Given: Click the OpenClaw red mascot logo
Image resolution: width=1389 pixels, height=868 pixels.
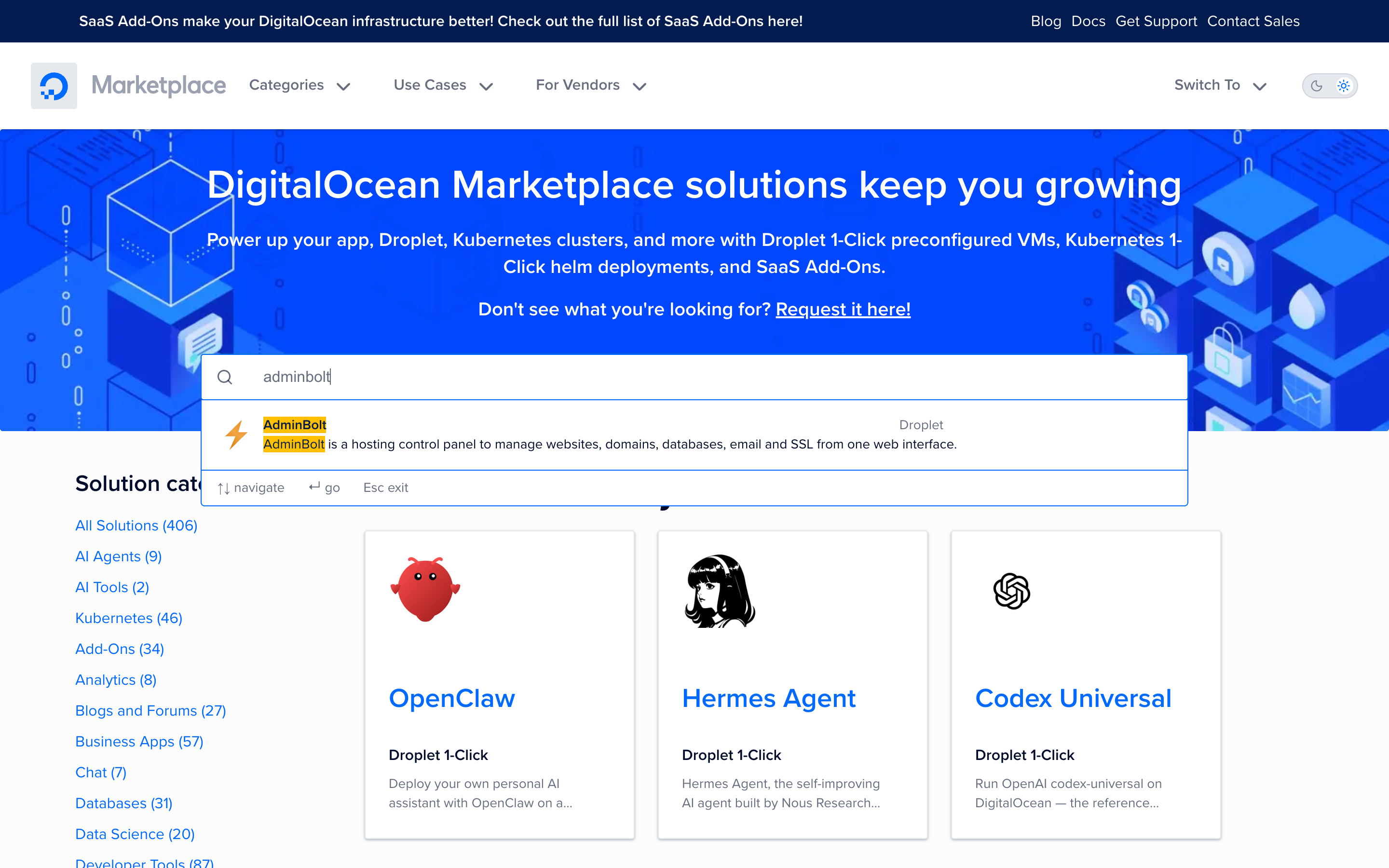Looking at the screenshot, I should (x=425, y=589).
